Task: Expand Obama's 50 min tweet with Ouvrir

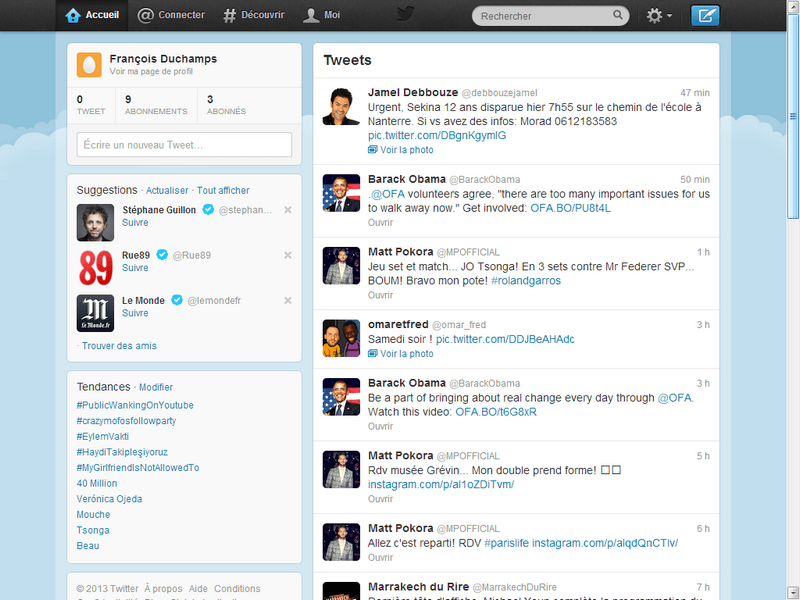Action: point(381,222)
